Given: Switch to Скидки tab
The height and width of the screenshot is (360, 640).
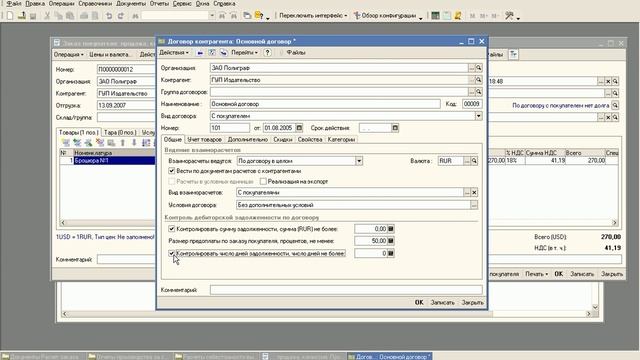Looking at the screenshot, I should coord(282,140).
